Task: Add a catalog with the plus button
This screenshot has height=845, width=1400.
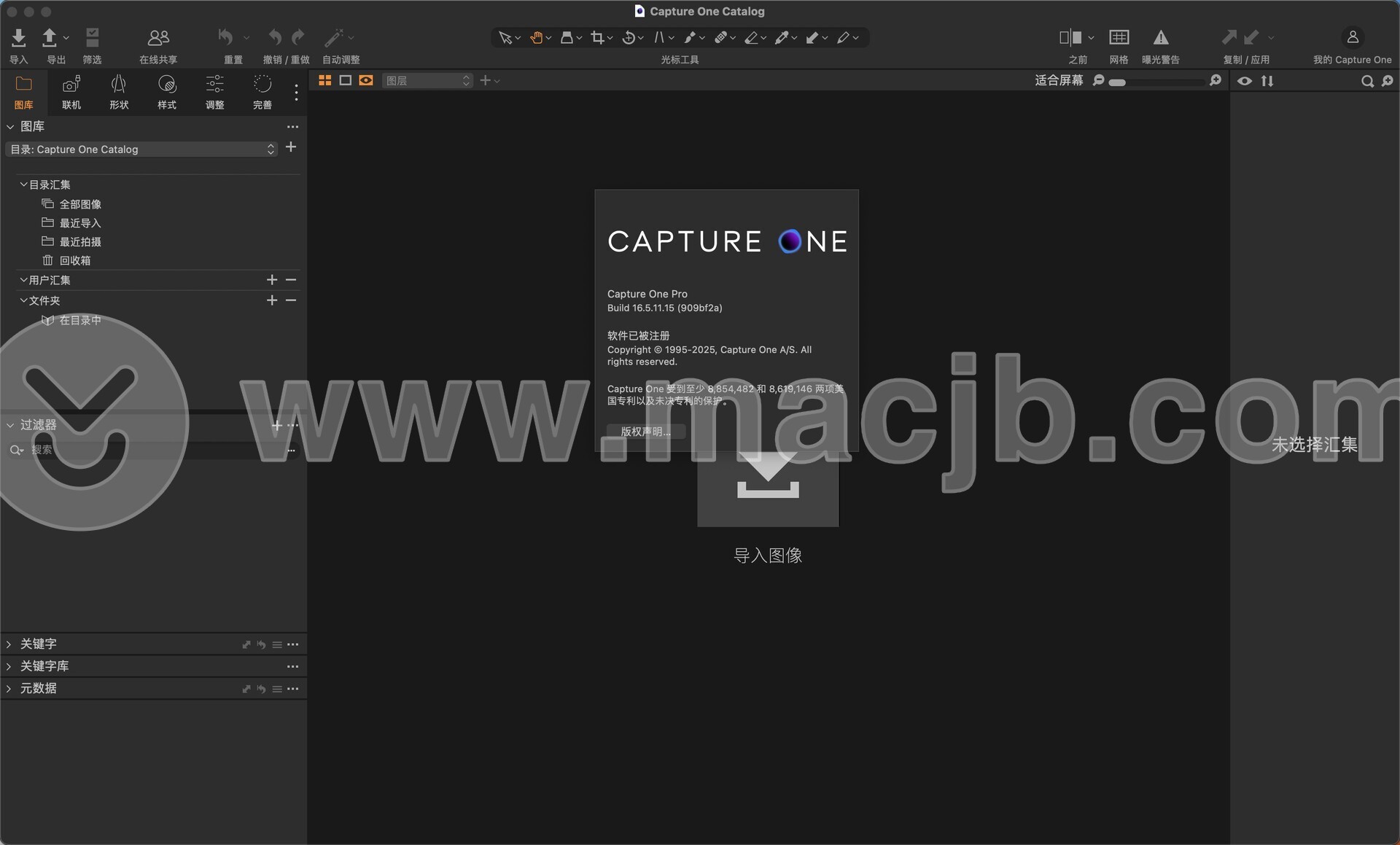Action: pyautogui.click(x=291, y=147)
